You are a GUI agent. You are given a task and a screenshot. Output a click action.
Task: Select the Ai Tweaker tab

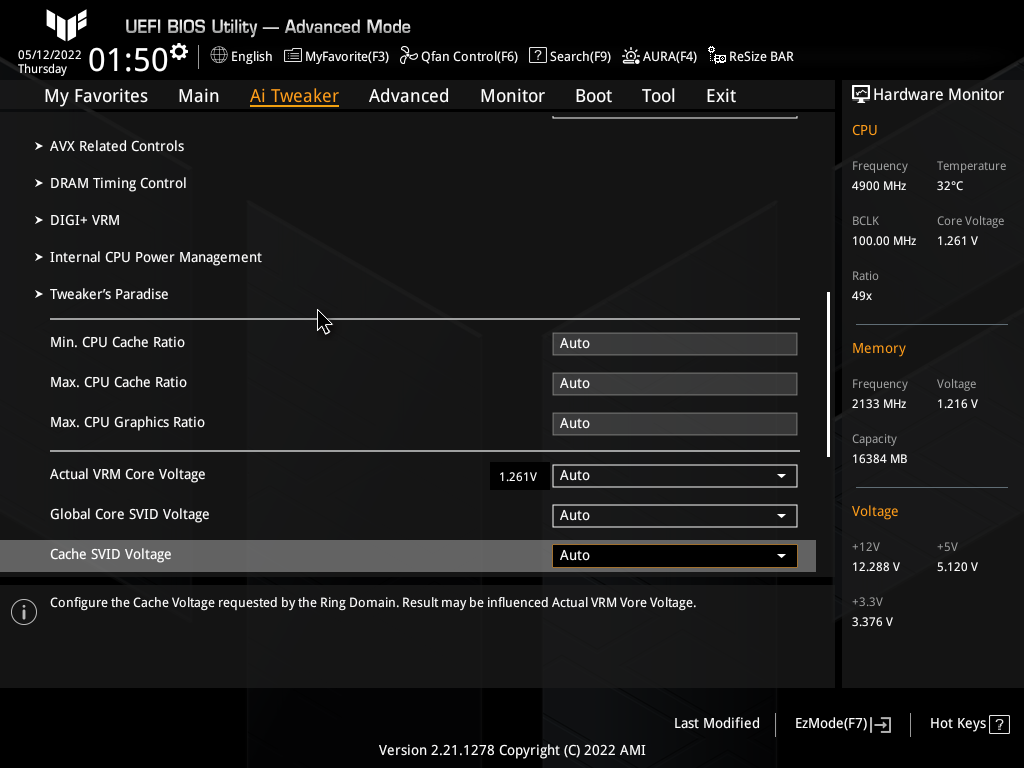[x=294, y=96]
